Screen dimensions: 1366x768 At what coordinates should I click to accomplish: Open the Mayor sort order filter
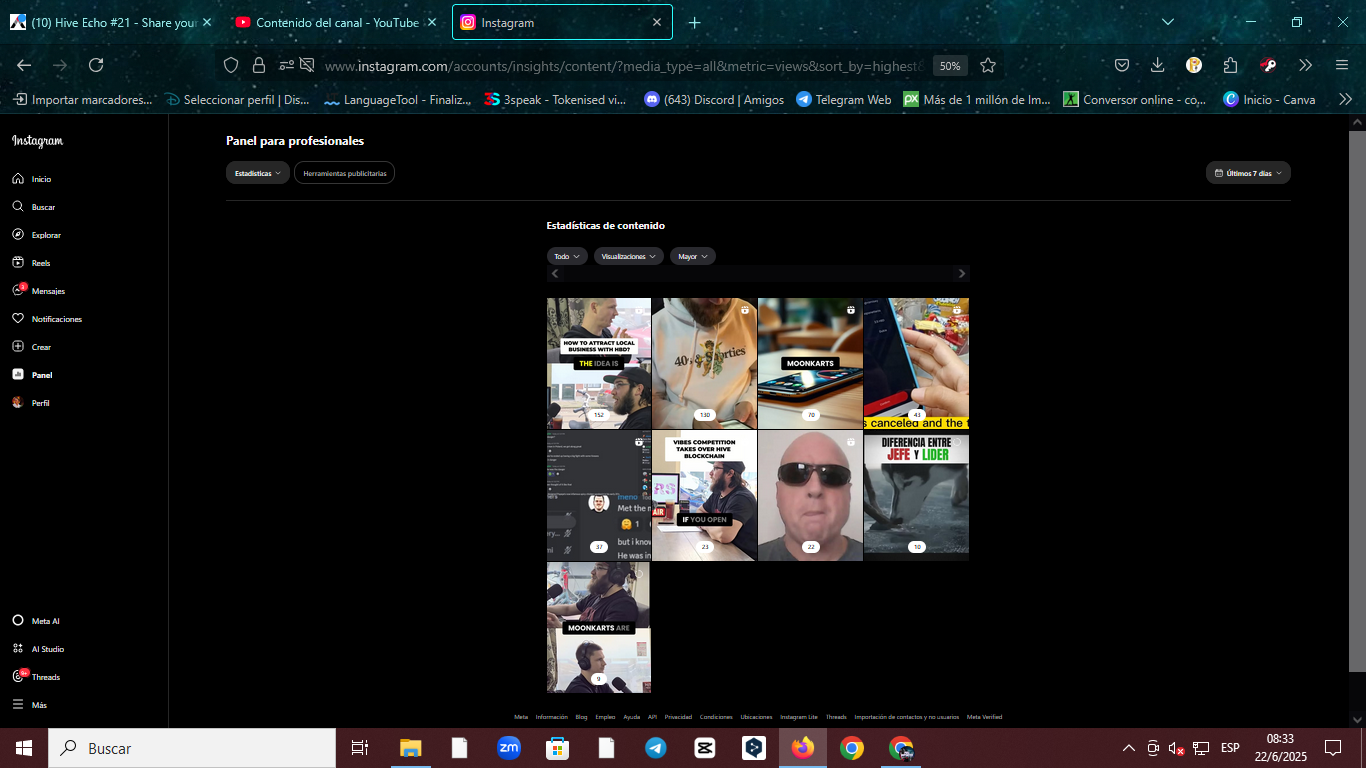pos(693,256)
